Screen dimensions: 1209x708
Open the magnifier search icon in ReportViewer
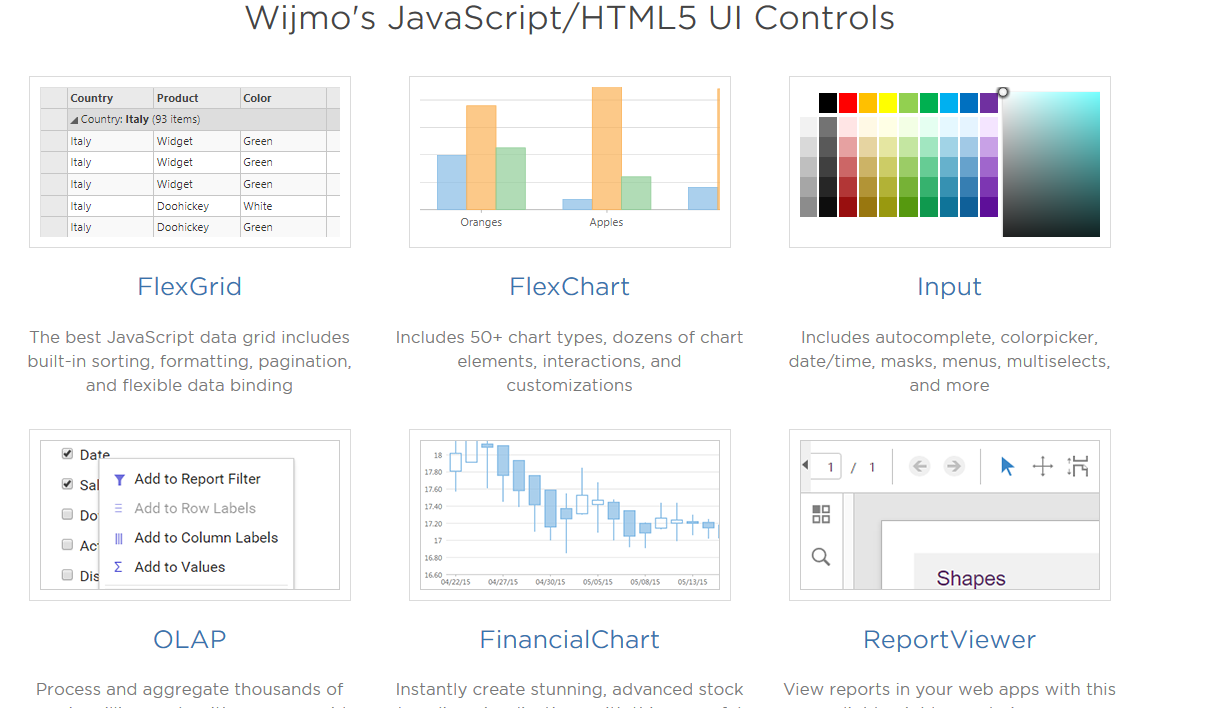click(821, 557)
